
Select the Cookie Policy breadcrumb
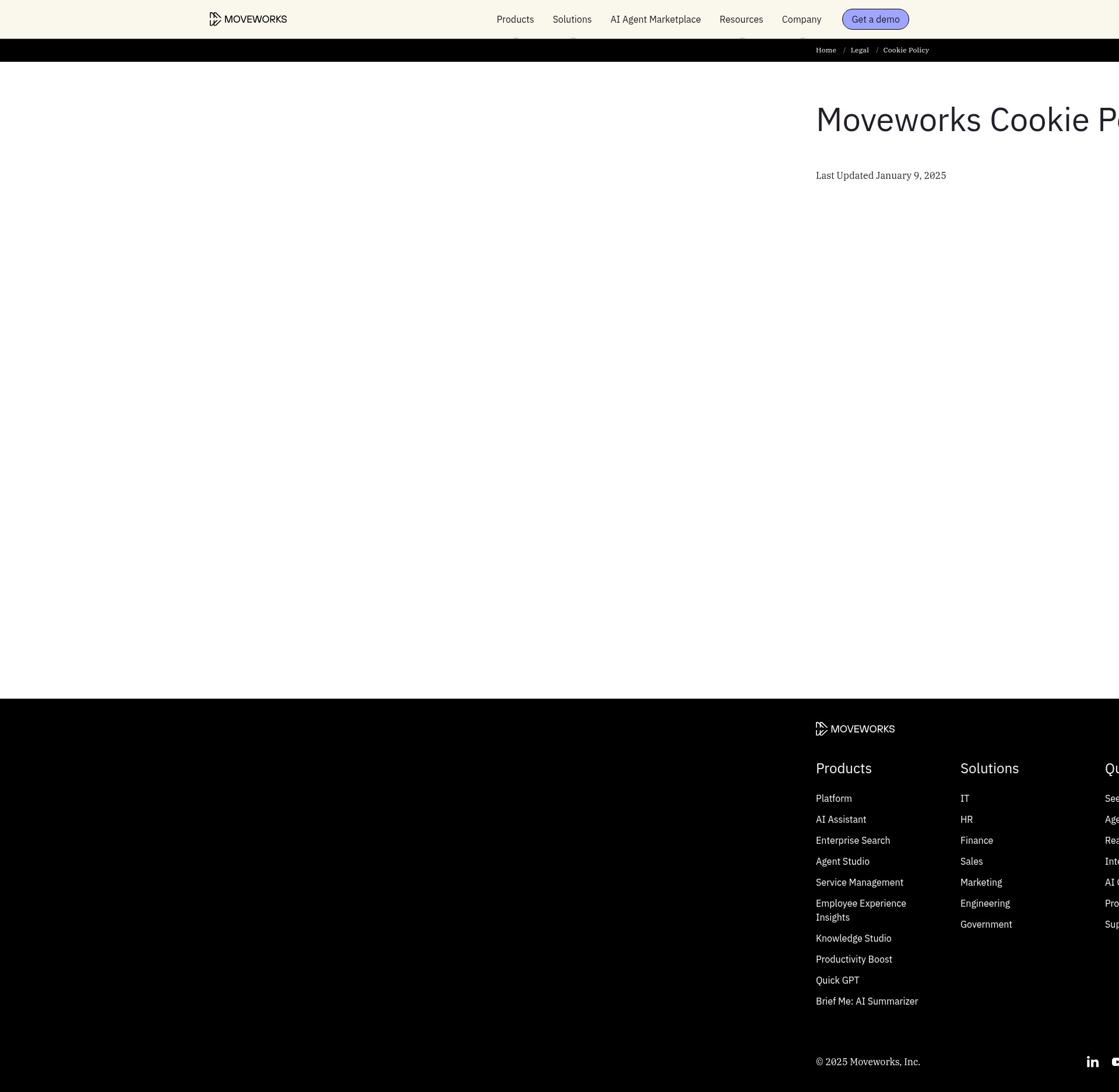[906, 50]
